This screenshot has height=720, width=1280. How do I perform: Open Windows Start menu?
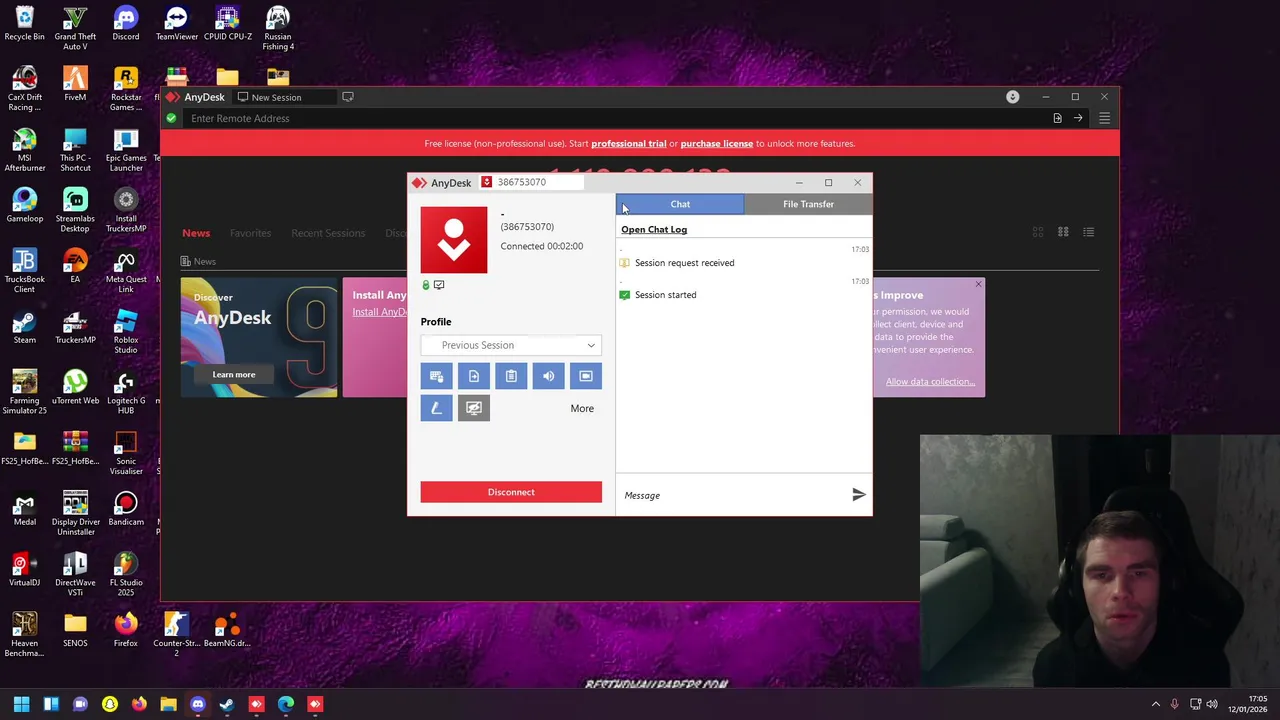(x=21, y=704)
